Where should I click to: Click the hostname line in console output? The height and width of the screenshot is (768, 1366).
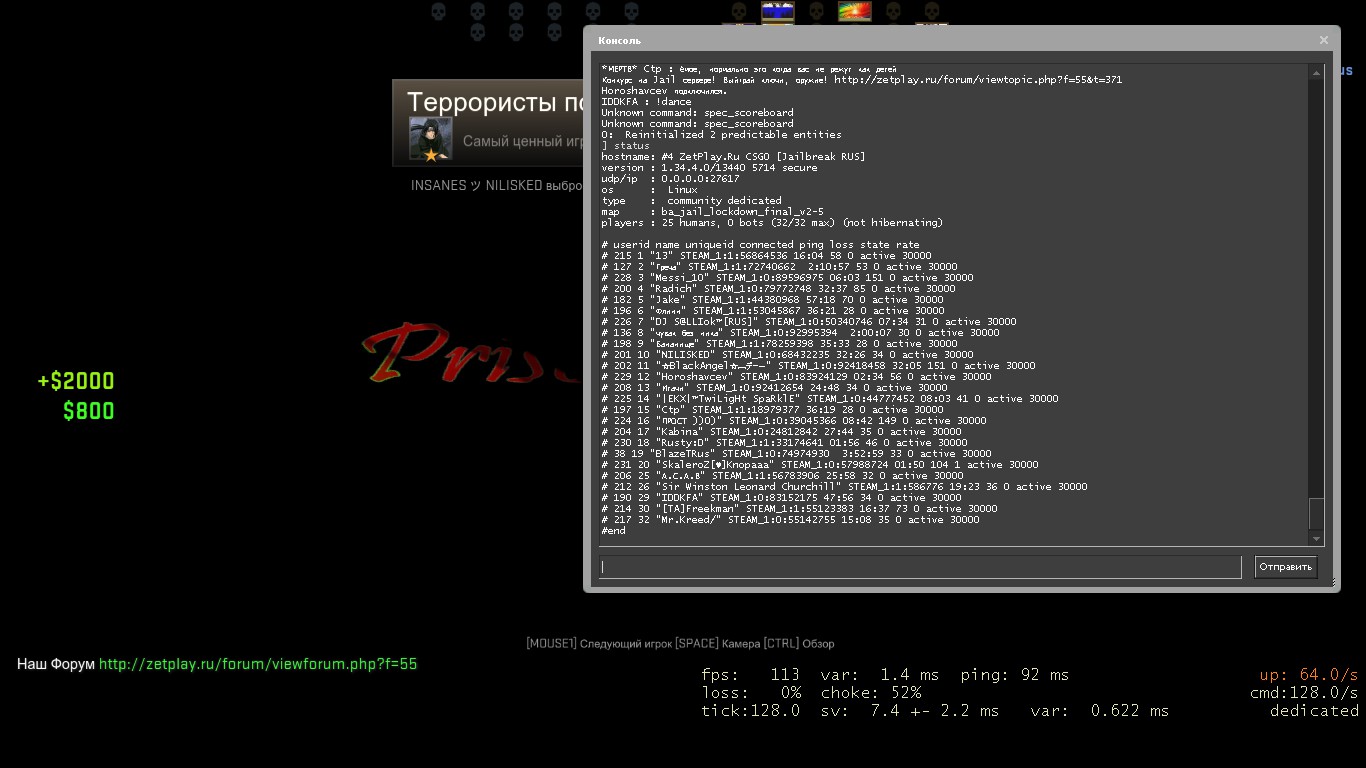[733, 157]
